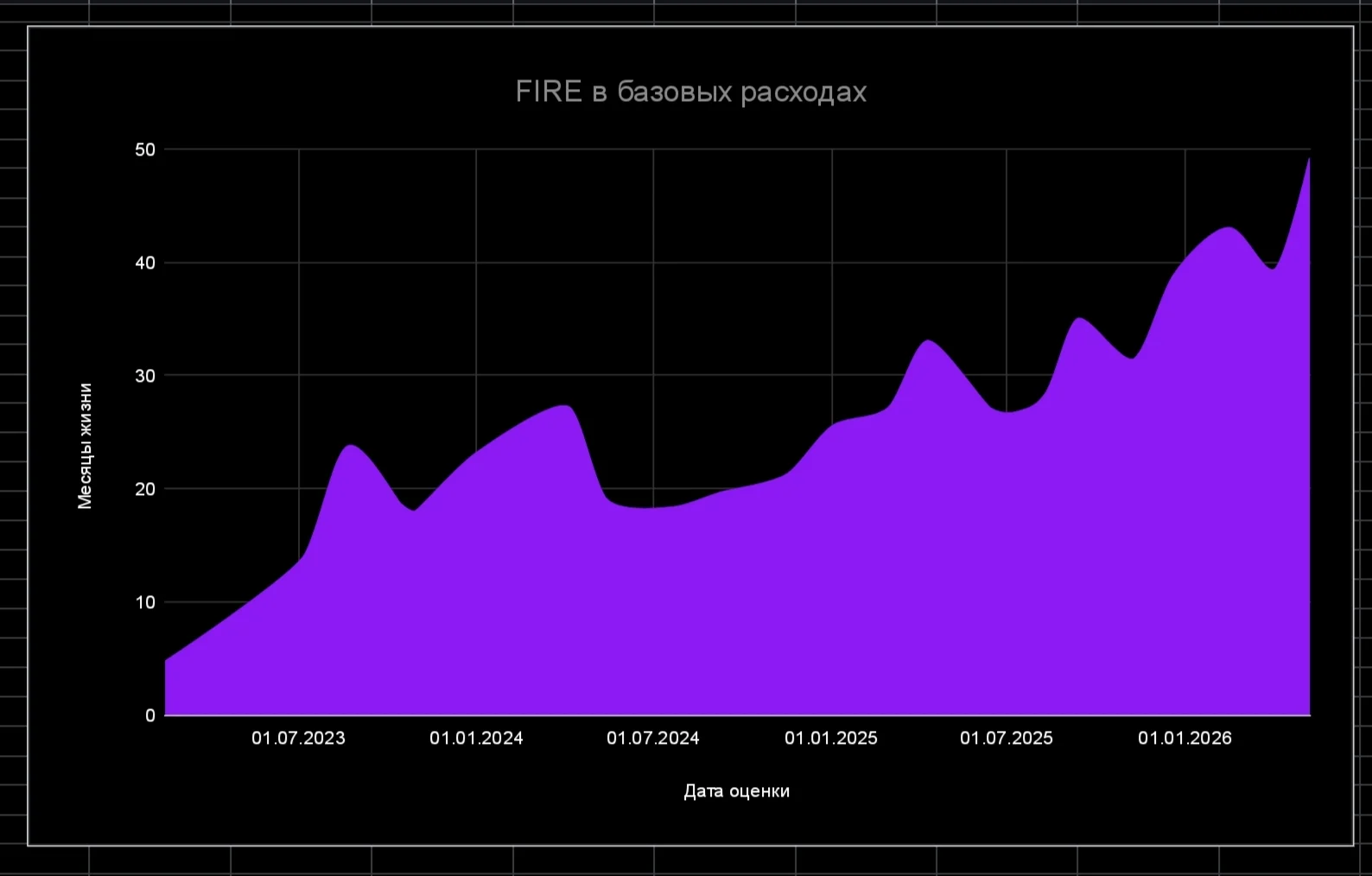
Task: Click the 30 value on vertical axis
Action: point(145,376)
